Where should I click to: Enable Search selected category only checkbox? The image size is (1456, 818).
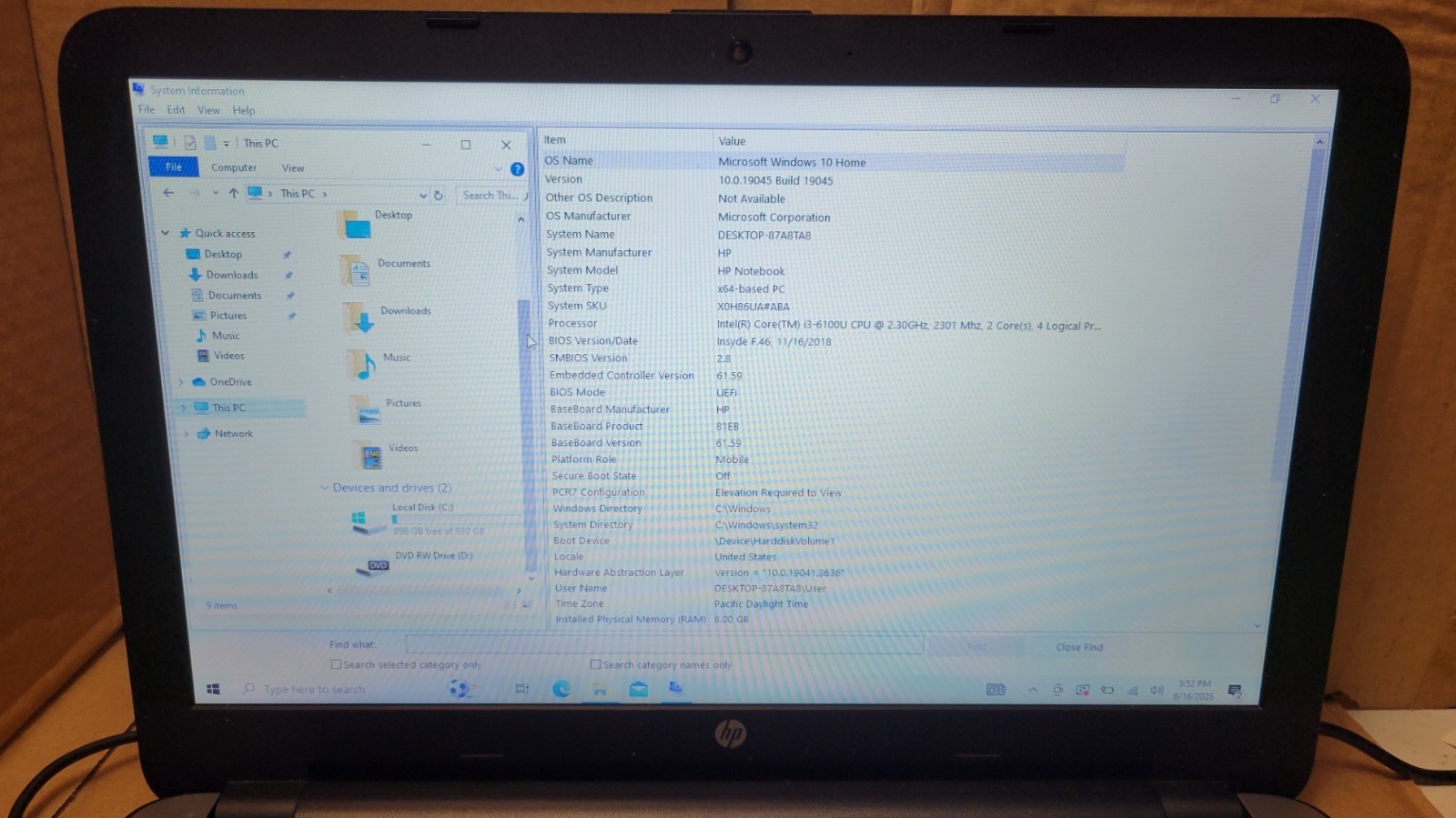tap(336, 664)
